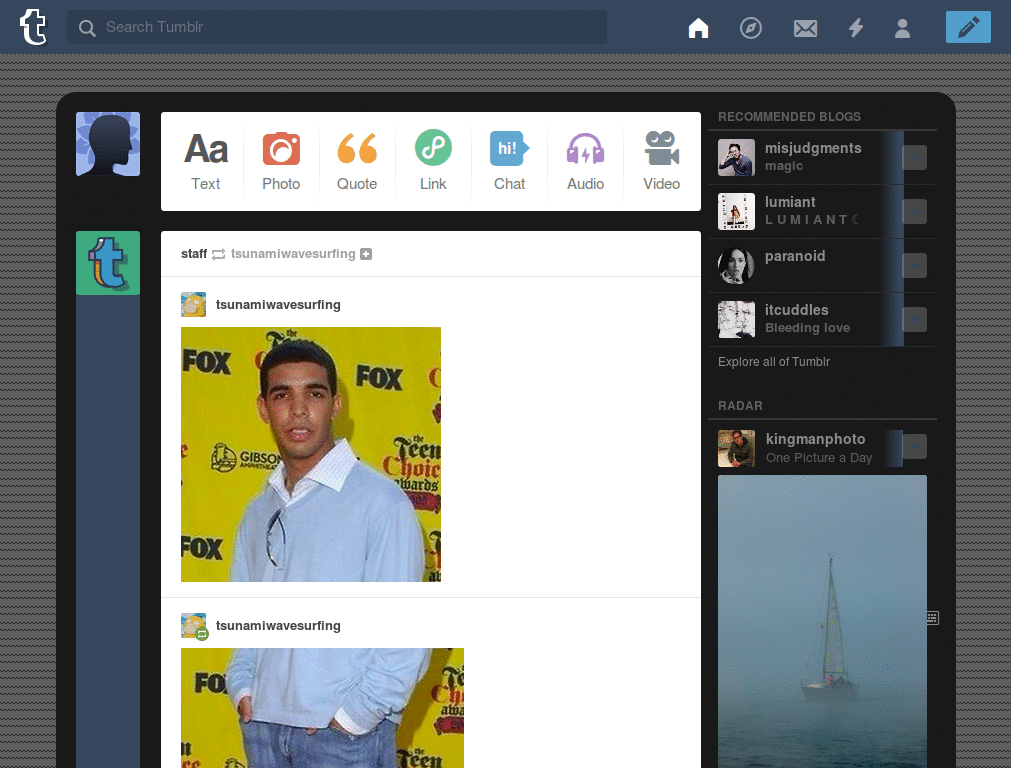Follow lumiant with the plus button
Image resolution: width=1024 pixels, height=768 pixels.
(x=914, y=212)
